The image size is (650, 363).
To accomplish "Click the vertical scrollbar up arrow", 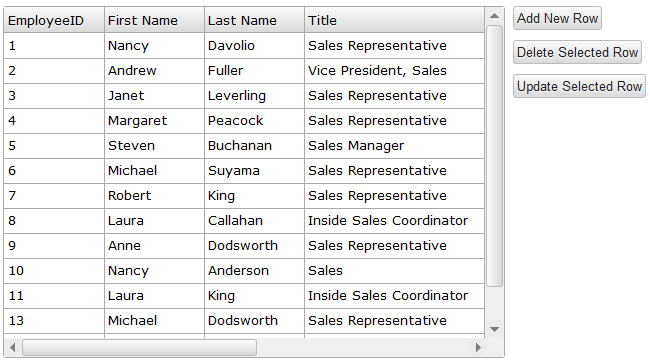I will 494,16.
